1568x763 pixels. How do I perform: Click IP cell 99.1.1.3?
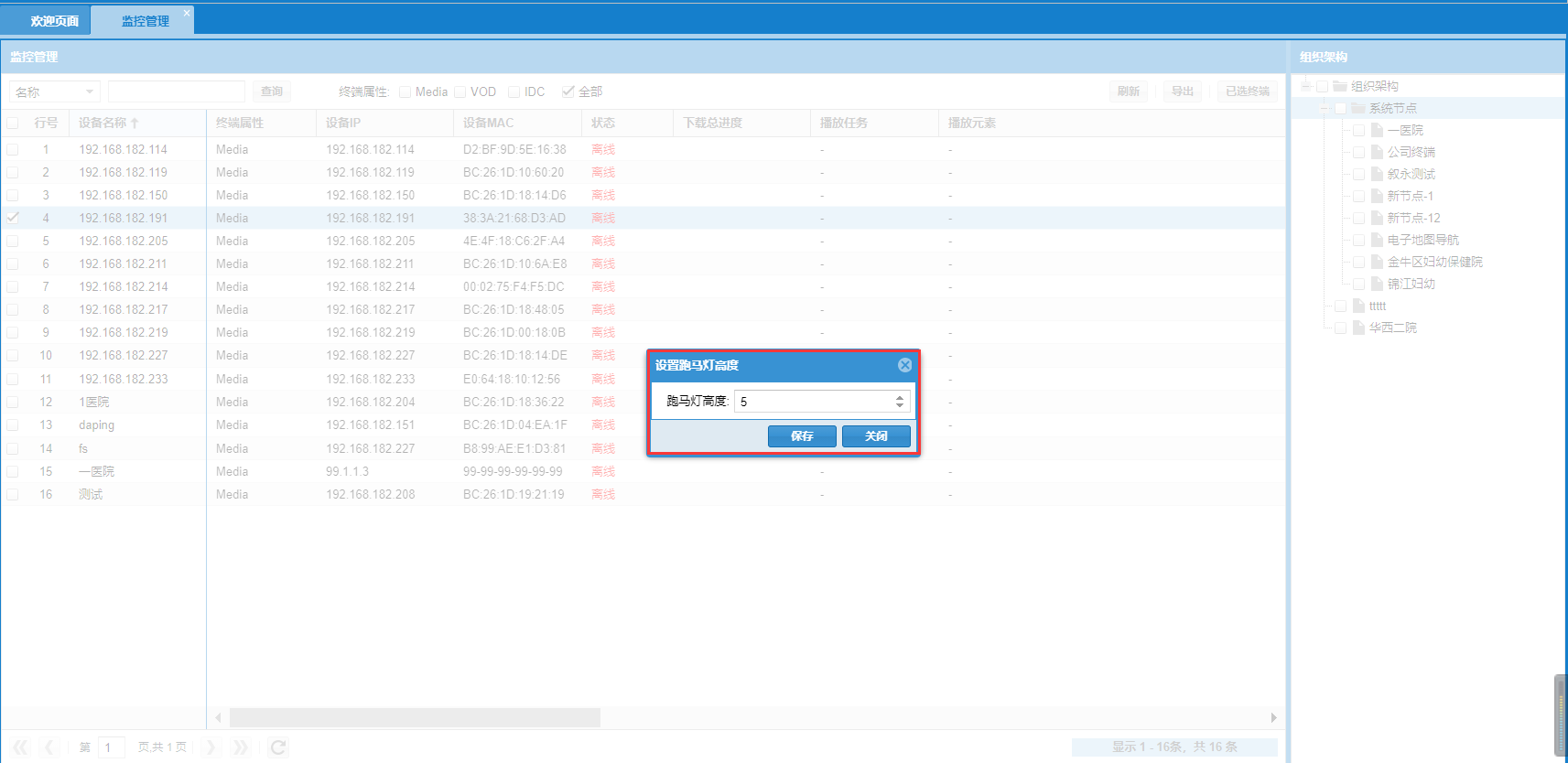[348, 471]
